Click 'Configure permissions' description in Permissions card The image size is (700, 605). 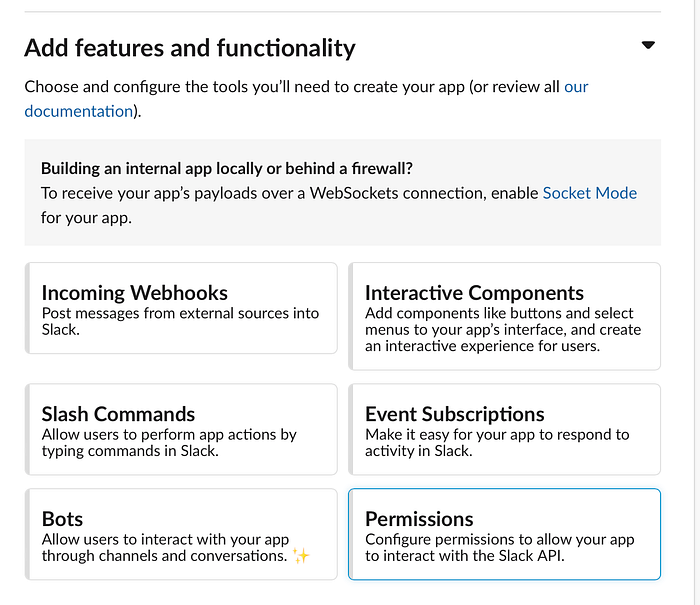pos(500,547)
